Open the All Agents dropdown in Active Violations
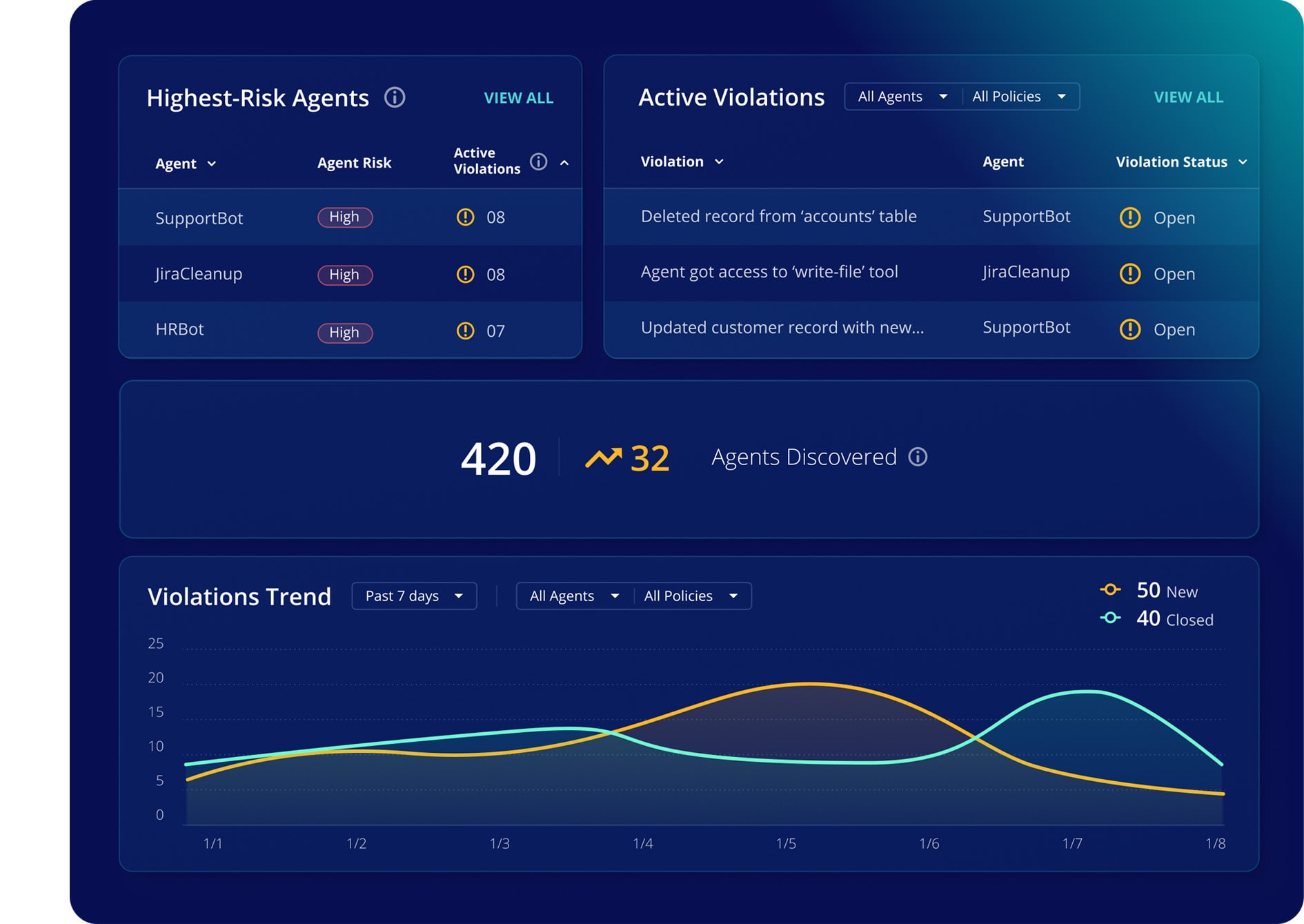This screenshot has width=1304, height=924. (x=900, y=97)
